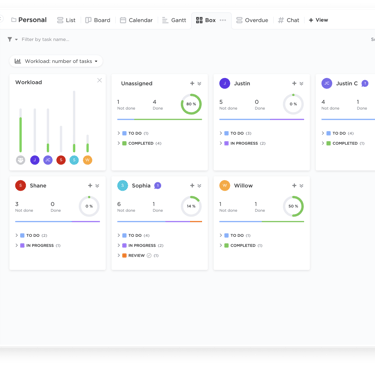Viewport: 375px width, 366px height.
Task: Click Willow's orange avatar in Workload chart
Action: pyautogui.click(x=87, y=160)
